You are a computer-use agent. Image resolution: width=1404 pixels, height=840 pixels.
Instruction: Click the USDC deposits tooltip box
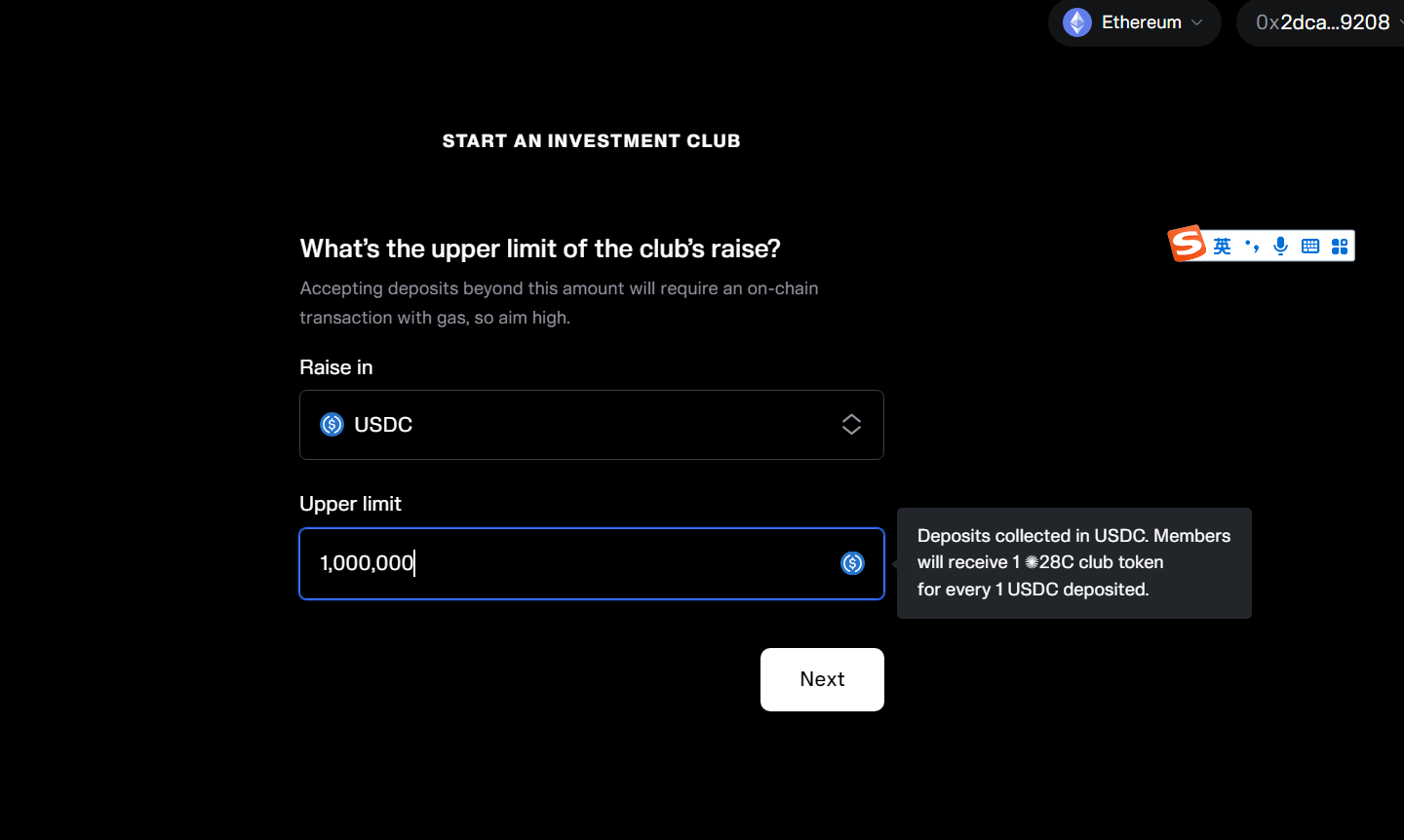(1073, 562)
